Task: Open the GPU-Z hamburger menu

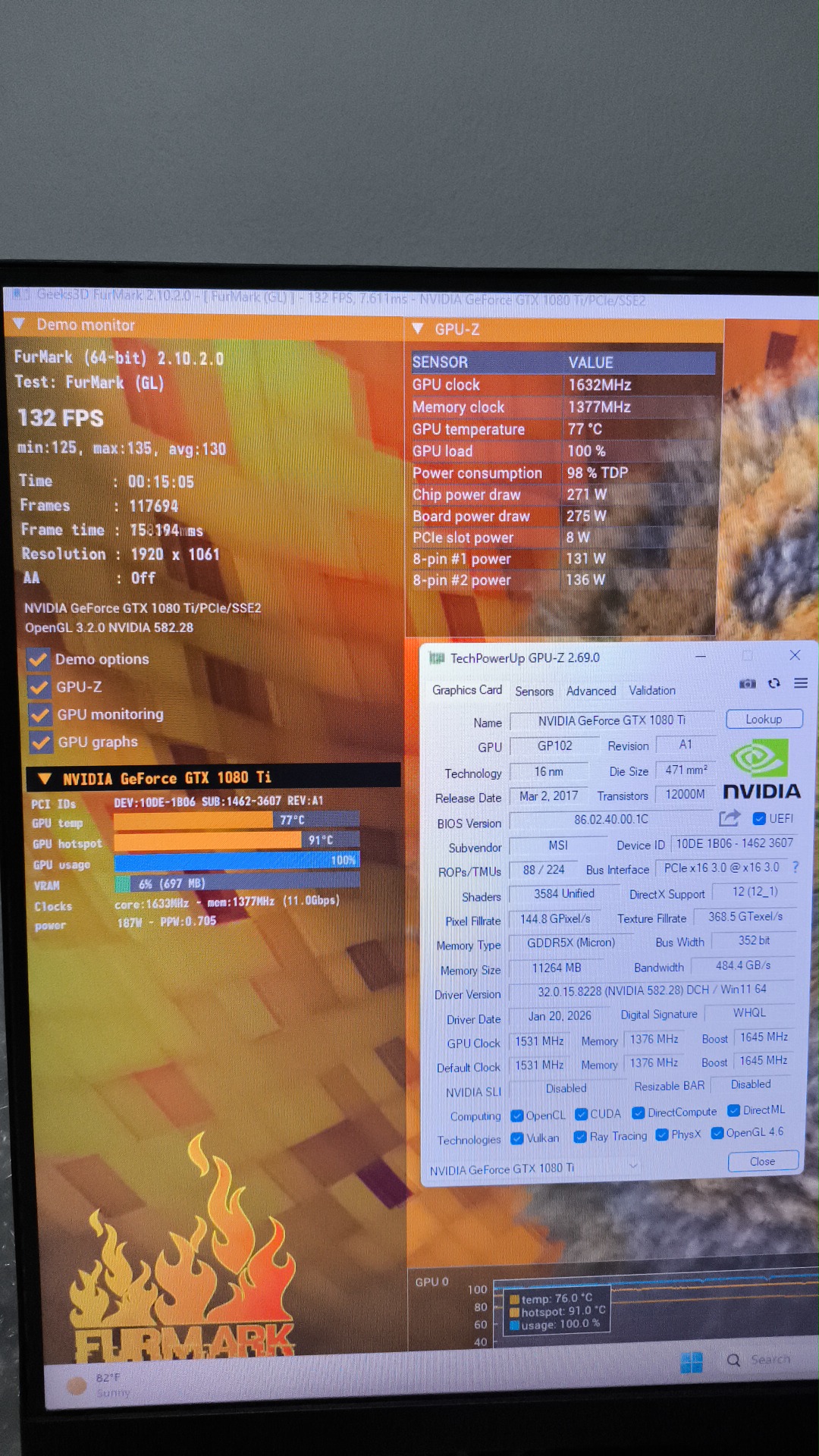Action: (x=801, y=683)
